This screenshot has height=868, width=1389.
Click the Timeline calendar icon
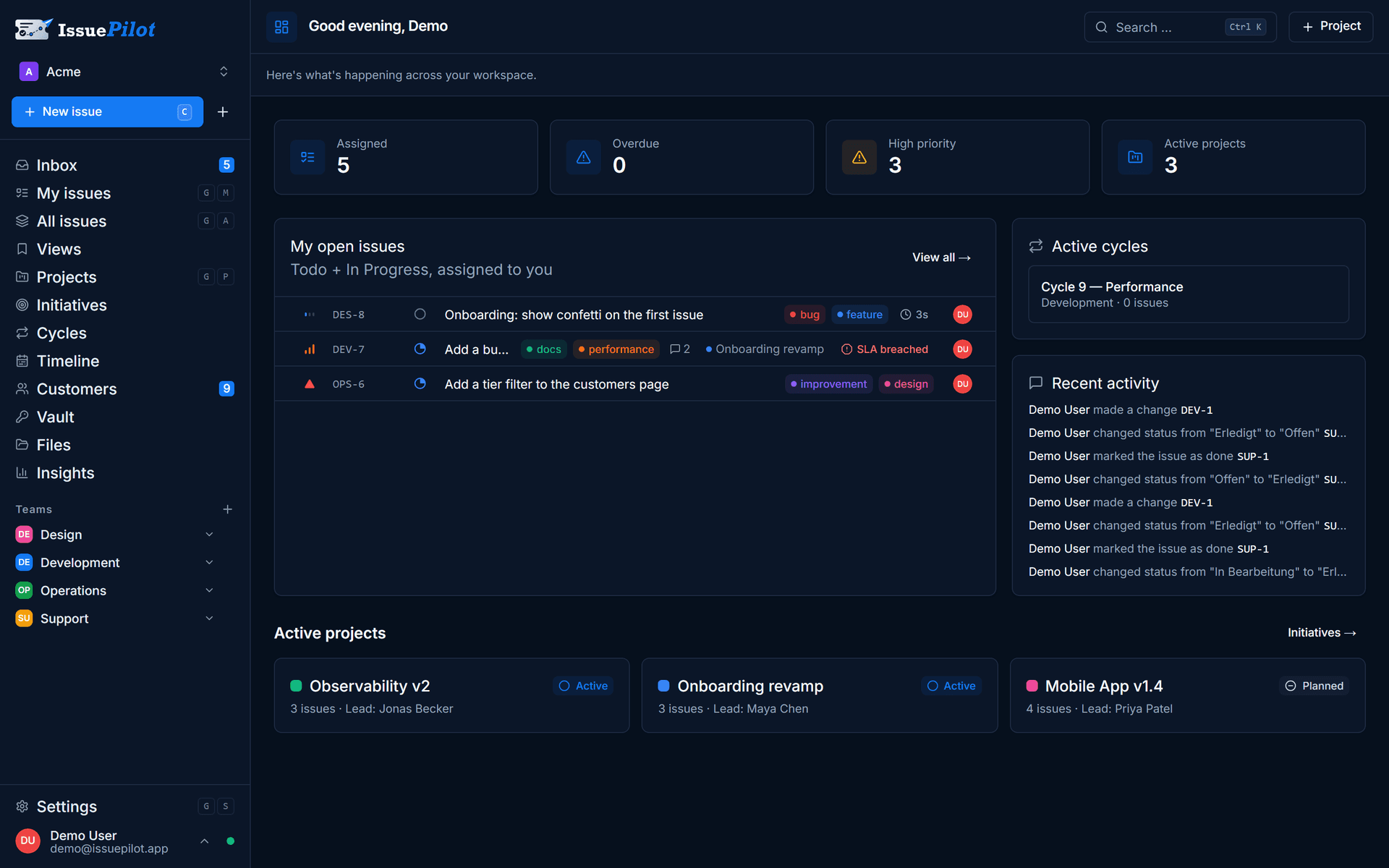[22, 361]
